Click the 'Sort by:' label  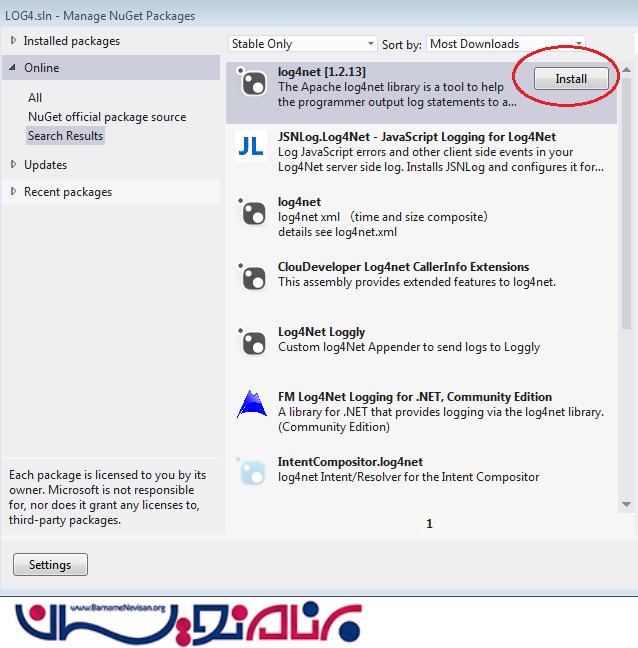pyautogui.click(x=401, y=45)
